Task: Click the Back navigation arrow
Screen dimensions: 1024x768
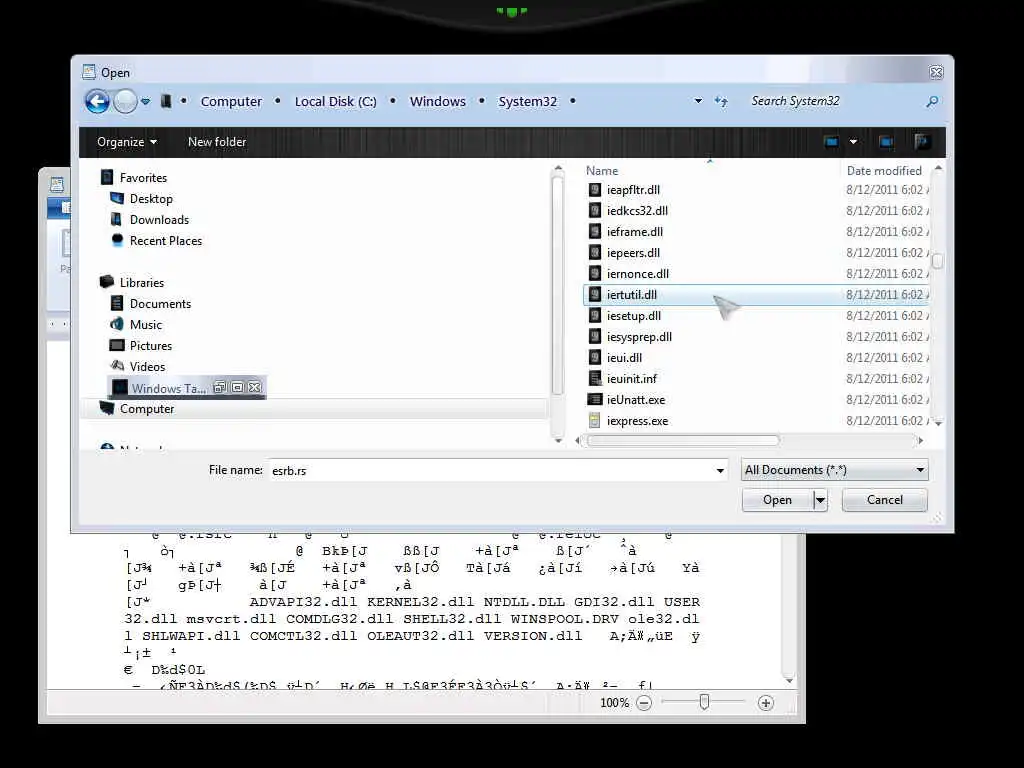Action: pos(97,101)
